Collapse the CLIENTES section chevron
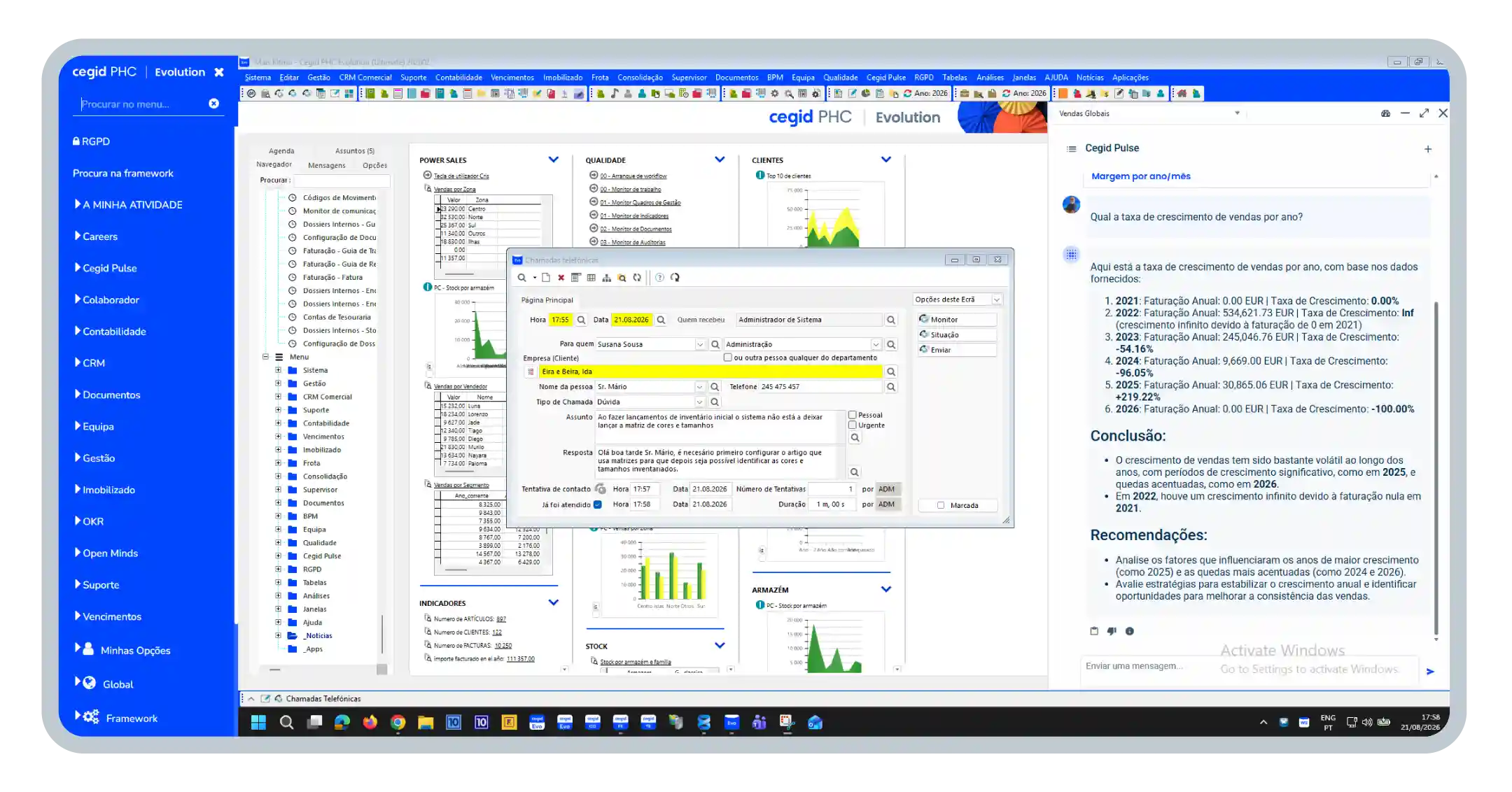Screen dimensions: 1512x792 click(886, 160)
